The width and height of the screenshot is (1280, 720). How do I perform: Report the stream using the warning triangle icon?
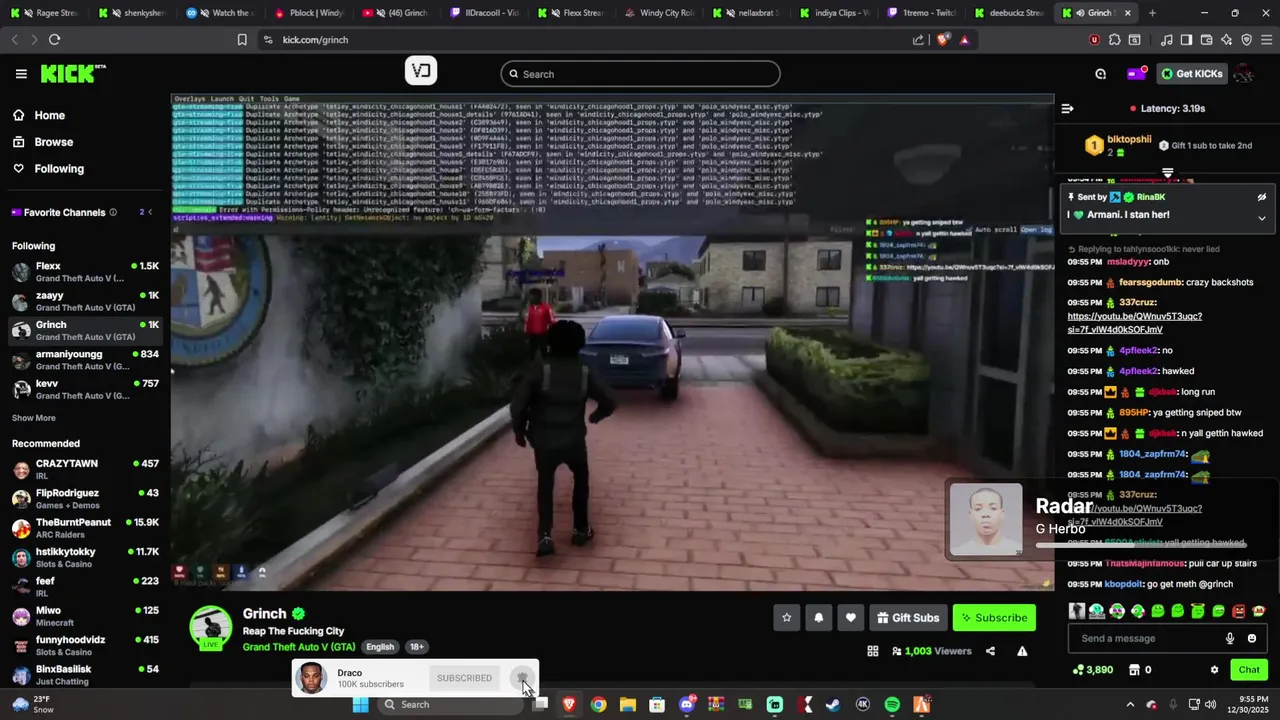point(1022,651)
